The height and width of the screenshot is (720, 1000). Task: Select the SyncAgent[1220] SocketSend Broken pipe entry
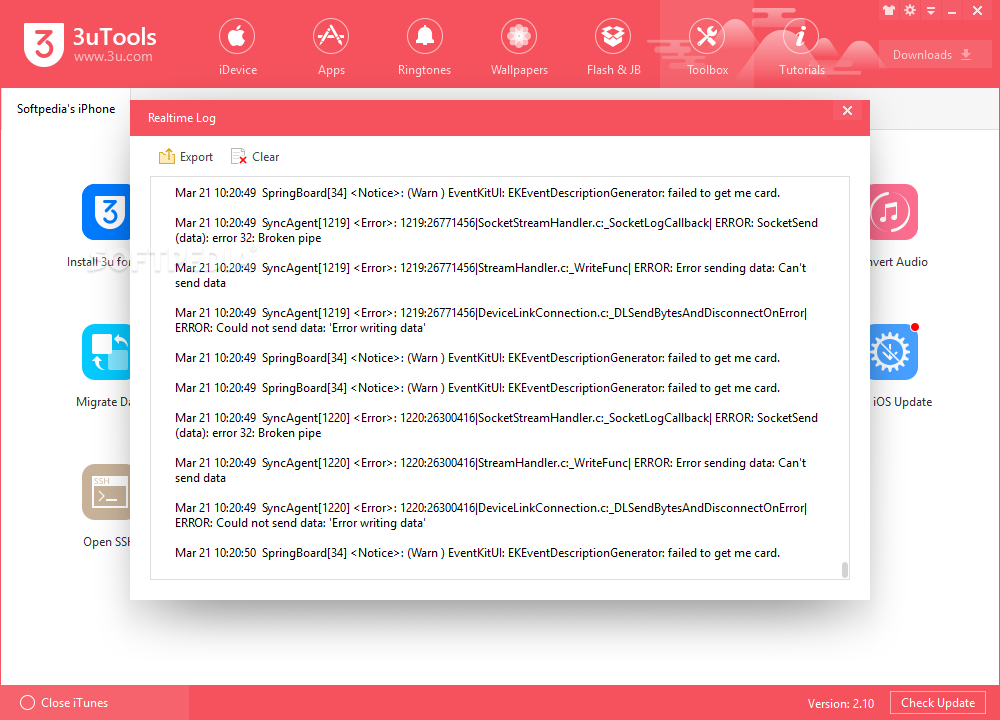pos(496,425)
